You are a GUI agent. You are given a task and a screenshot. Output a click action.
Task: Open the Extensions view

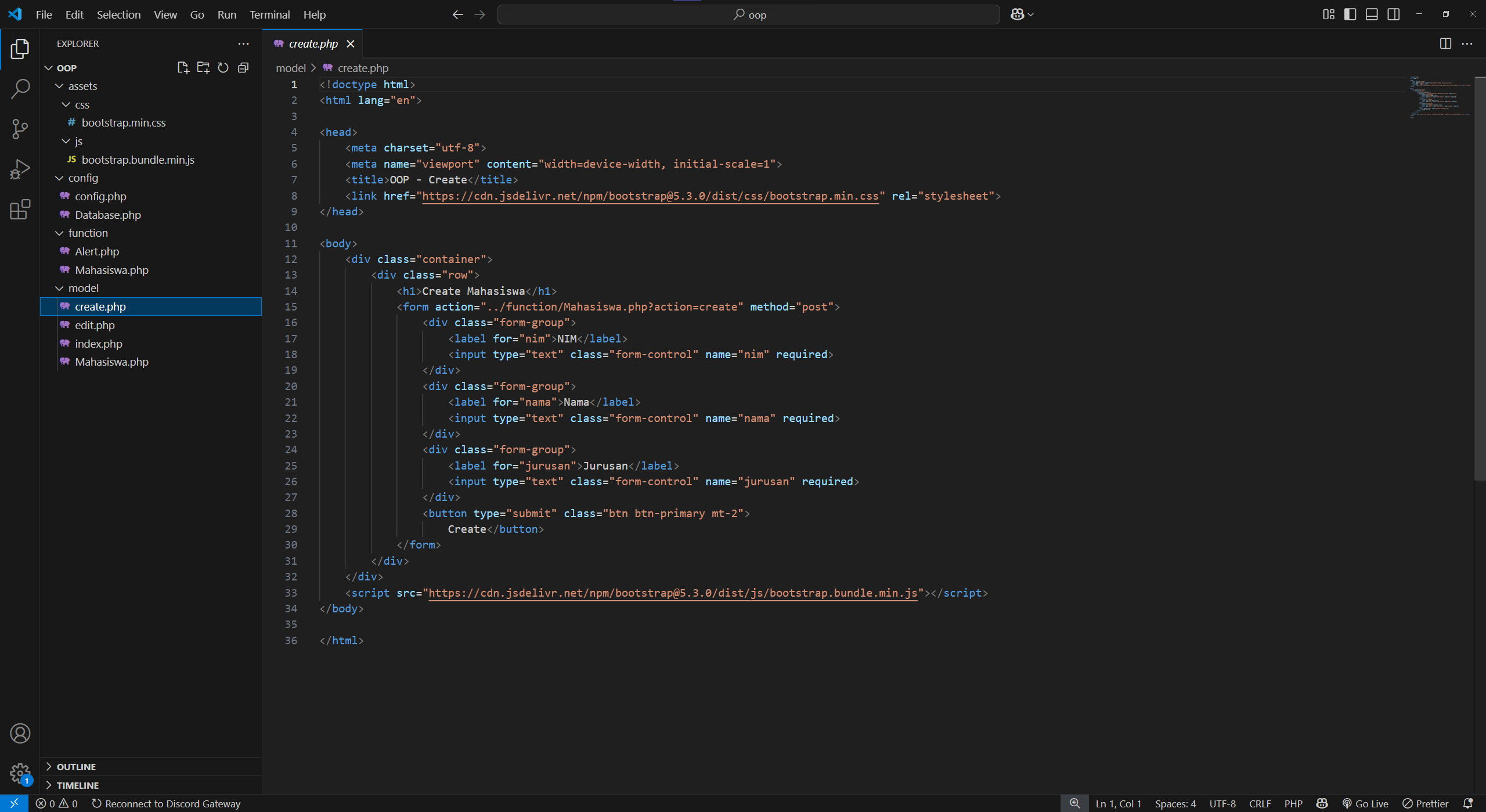[x=20, y=209]
